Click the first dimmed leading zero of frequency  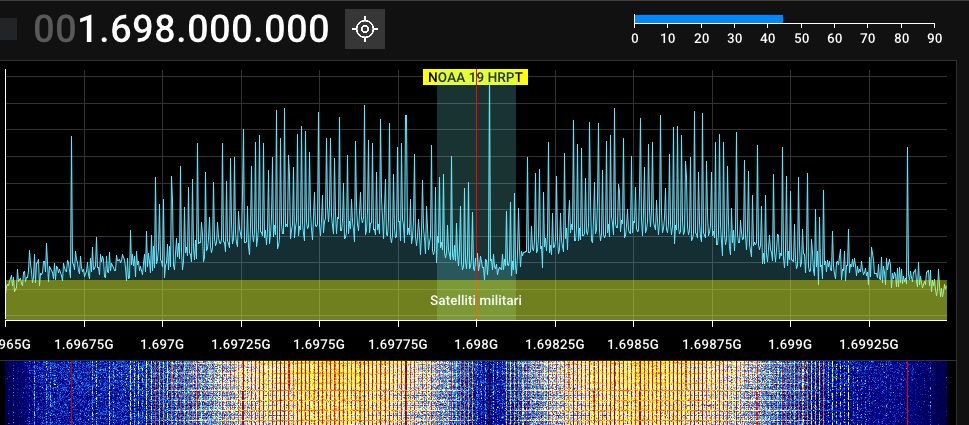coord(45,30)
